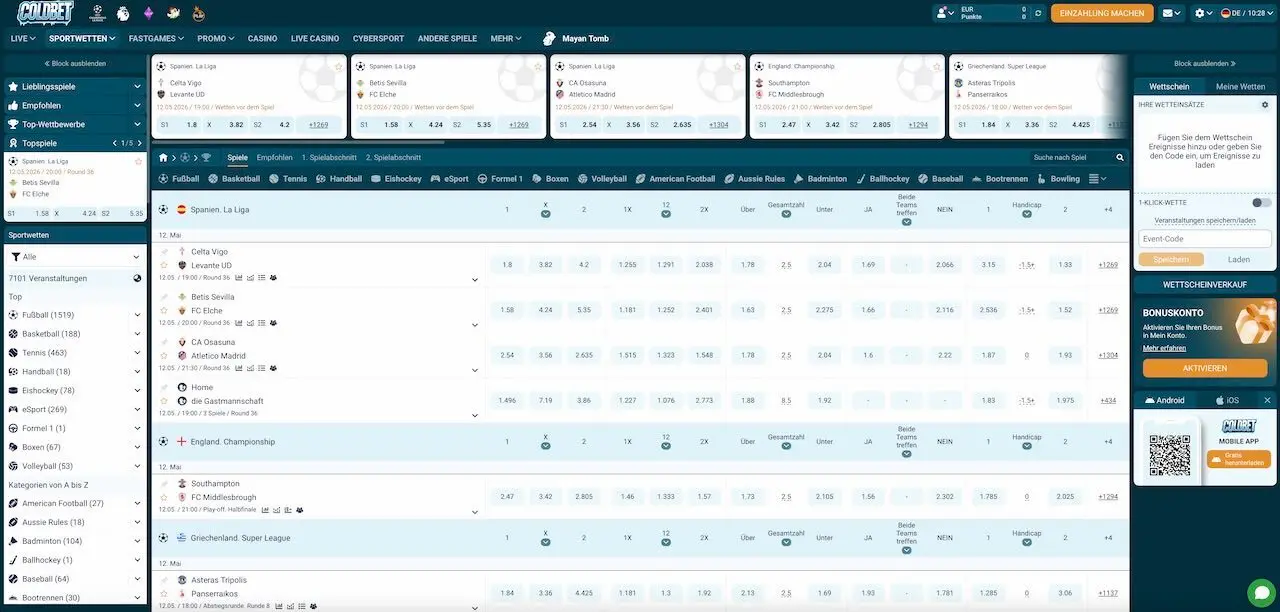Select American Football in sports filter bar
This screenshot has height=612, width=1280.
click(x=675, y=179)
